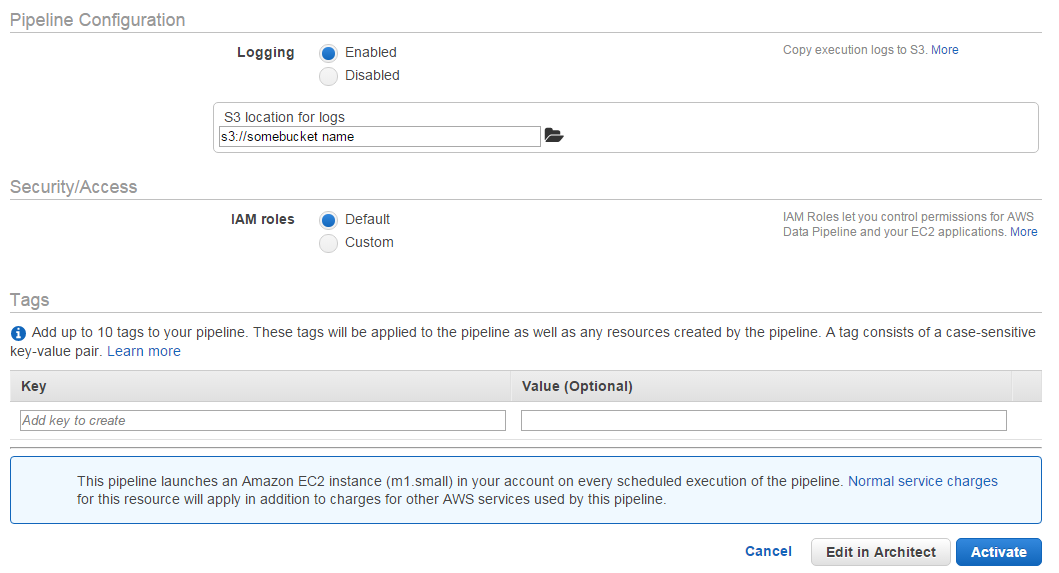Viewport: 1059px width, 573px height.
Task: Click the Pipeline Configuration section heading
Action: (x=97, y=20)
